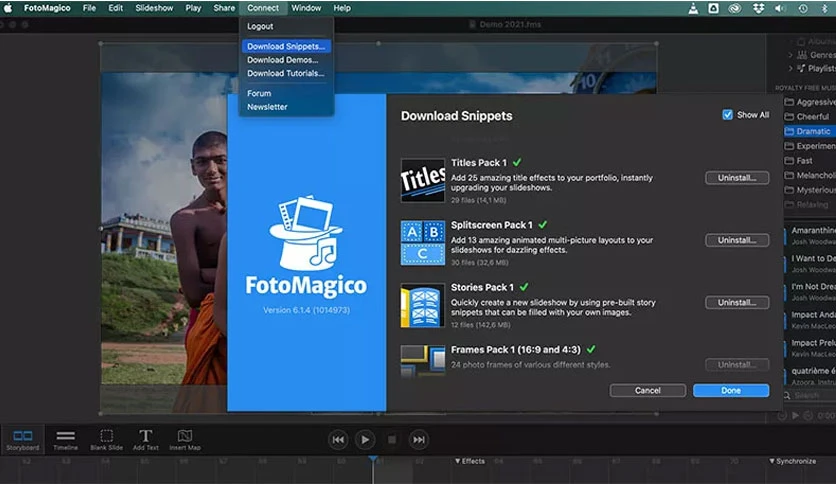The height and width of the screenshot is (484, 836).
Task: Open the volume control in menu bar
Action: 781,8
